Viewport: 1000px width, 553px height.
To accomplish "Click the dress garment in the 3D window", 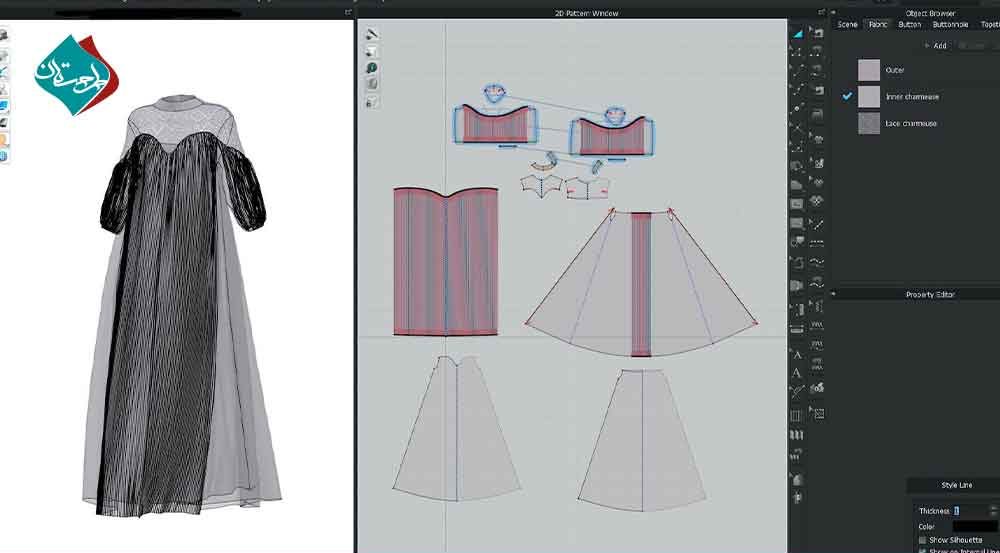I will 182,306.
